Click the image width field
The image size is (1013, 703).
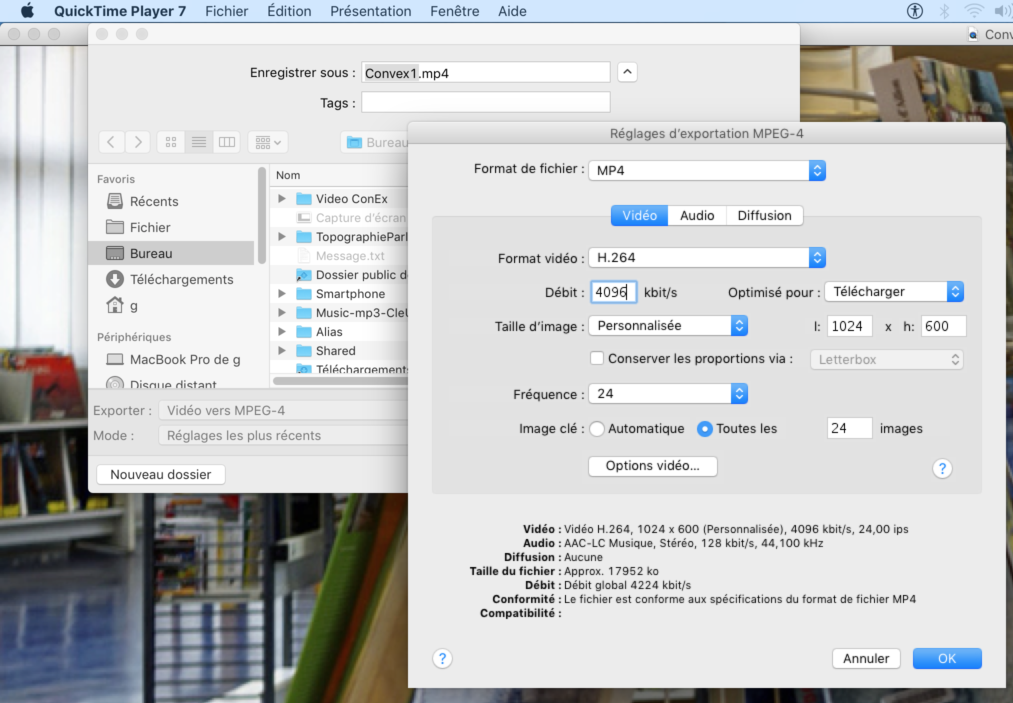pos(850,326)
